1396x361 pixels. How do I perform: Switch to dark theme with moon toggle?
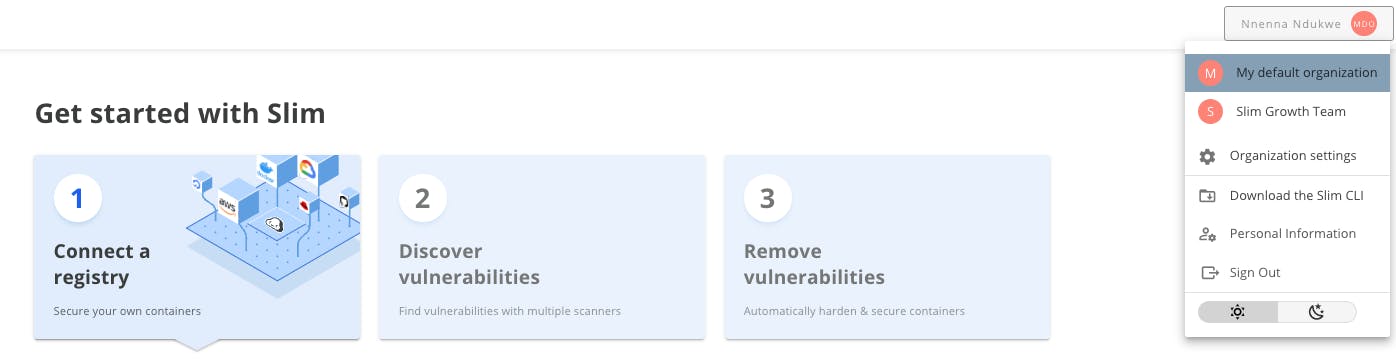point(1317,312)
